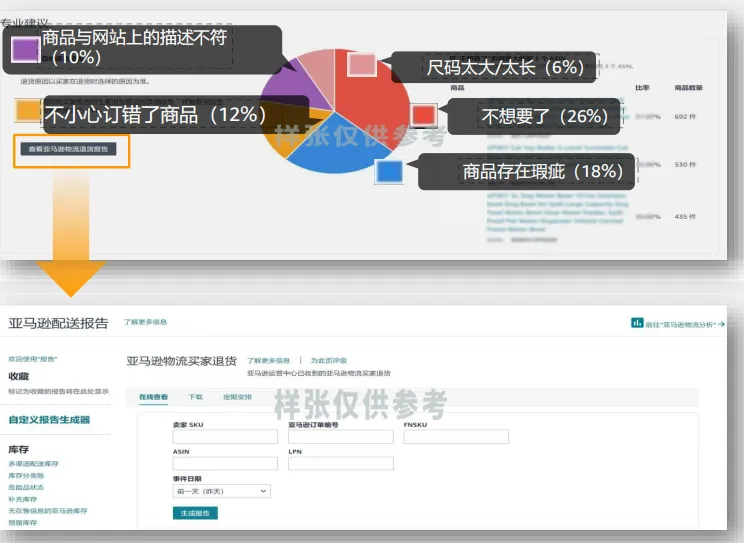Open the 危险品状态 report link
The image size is (744, 543).
click(x=26, y=487)
